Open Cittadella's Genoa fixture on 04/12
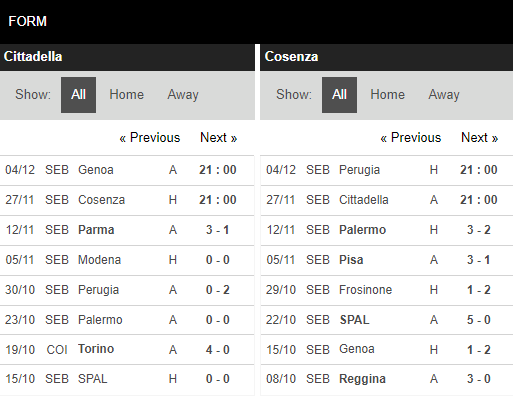The image size is (513, 411). click(127, 170)
